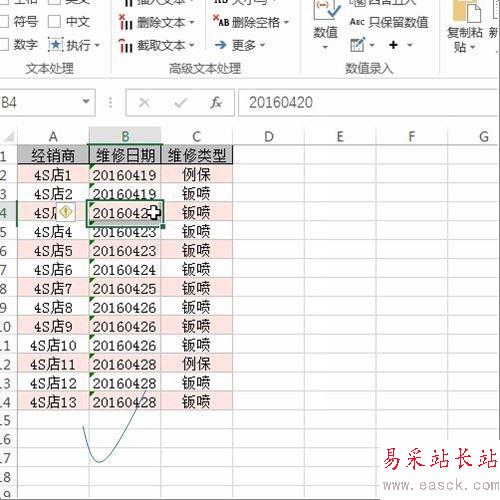The image size is (500, 500).
Task: Click the 复制粘贴 button
Action: pos(465,27)
